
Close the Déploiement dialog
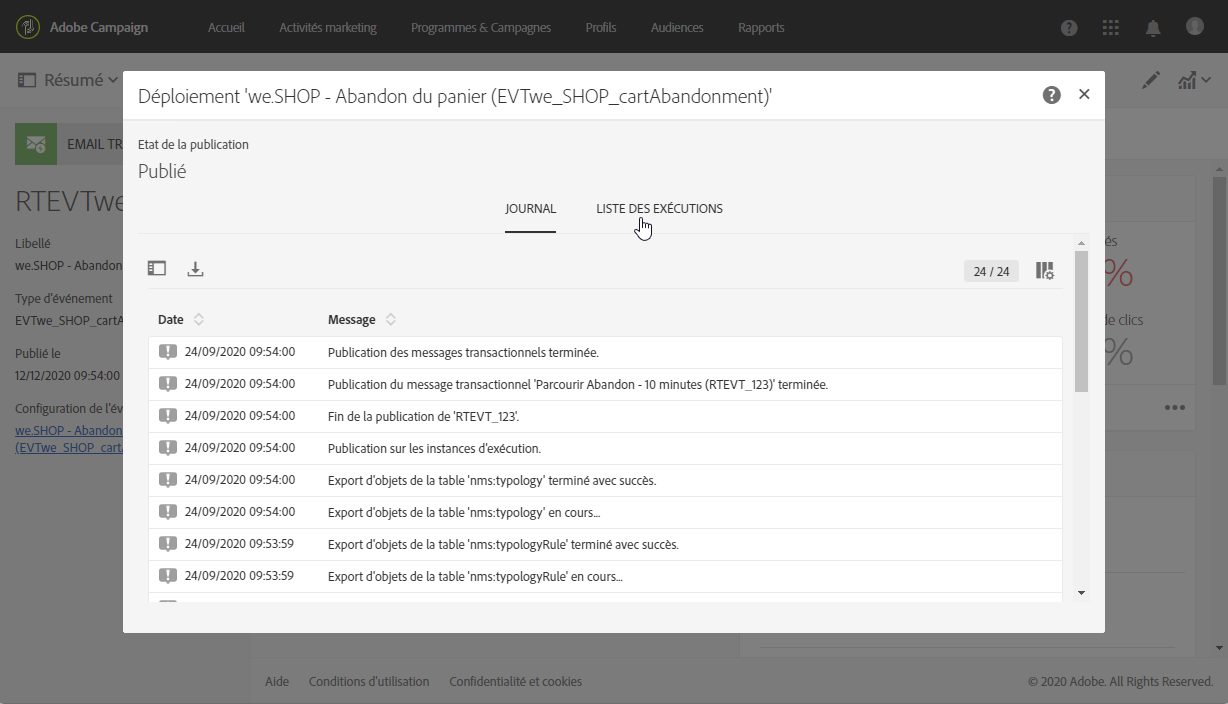(x=1084, y=95)
